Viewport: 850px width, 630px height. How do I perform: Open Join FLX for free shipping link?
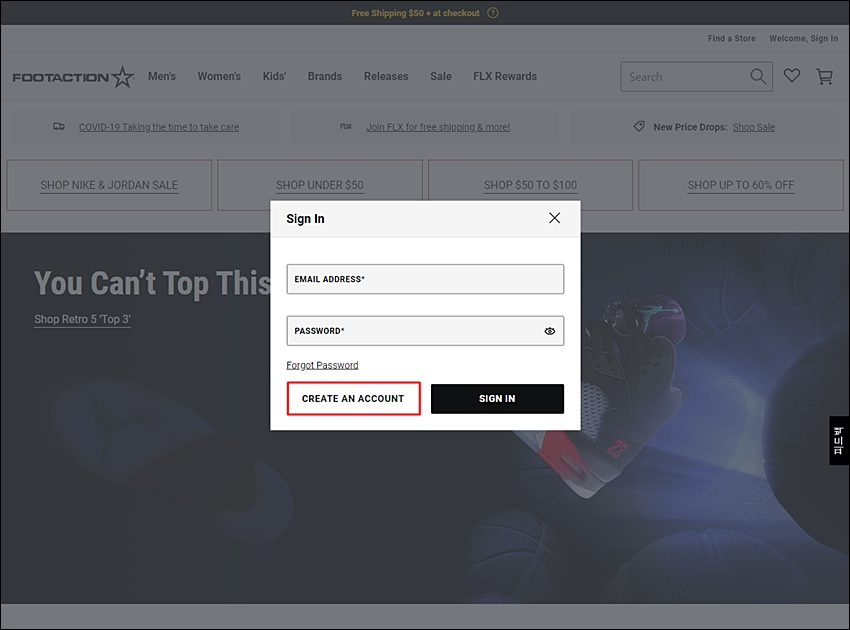click(x=438, y=127)
